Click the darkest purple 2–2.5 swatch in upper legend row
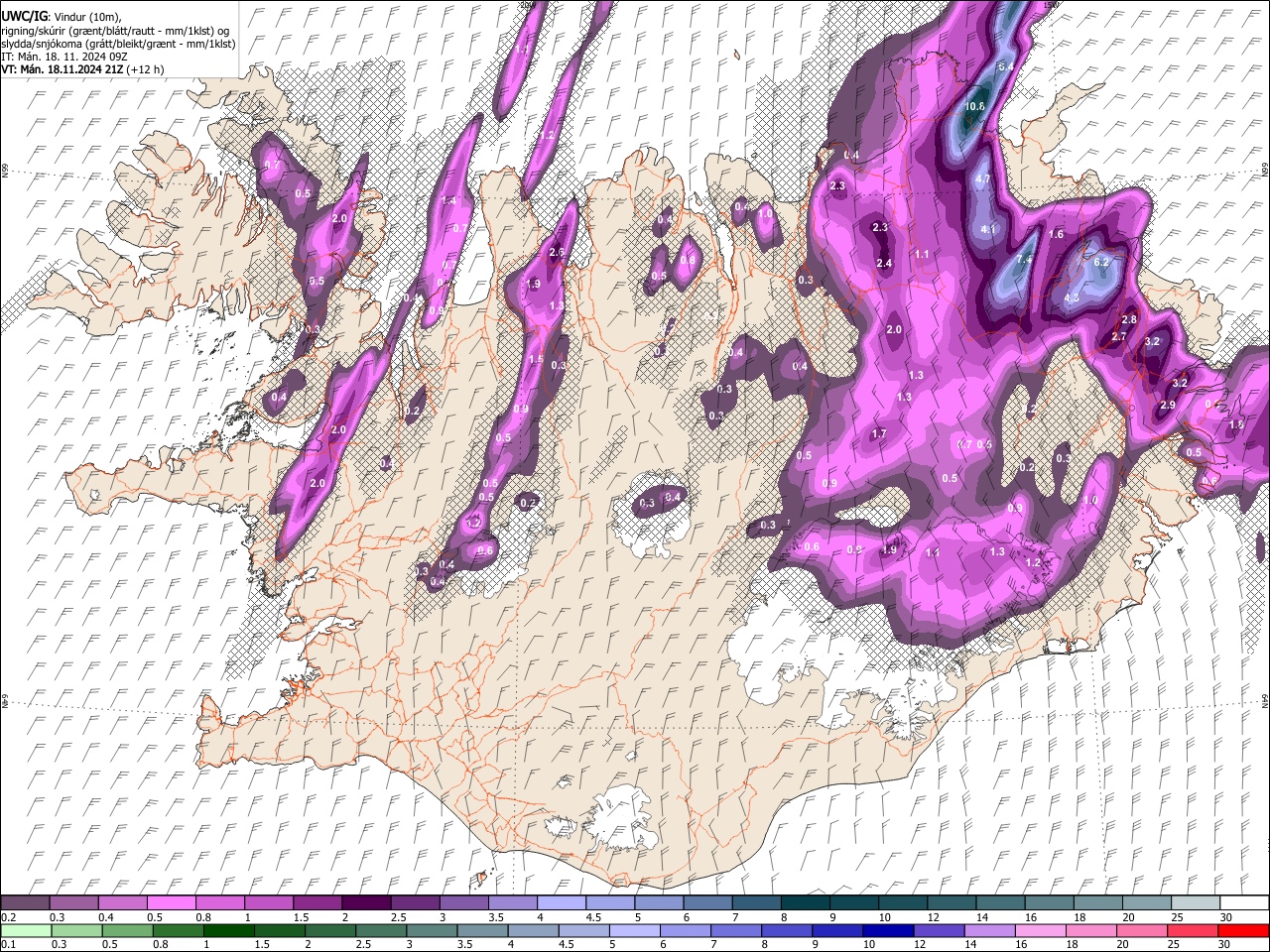1270x952 pixels. coord(366,903)
